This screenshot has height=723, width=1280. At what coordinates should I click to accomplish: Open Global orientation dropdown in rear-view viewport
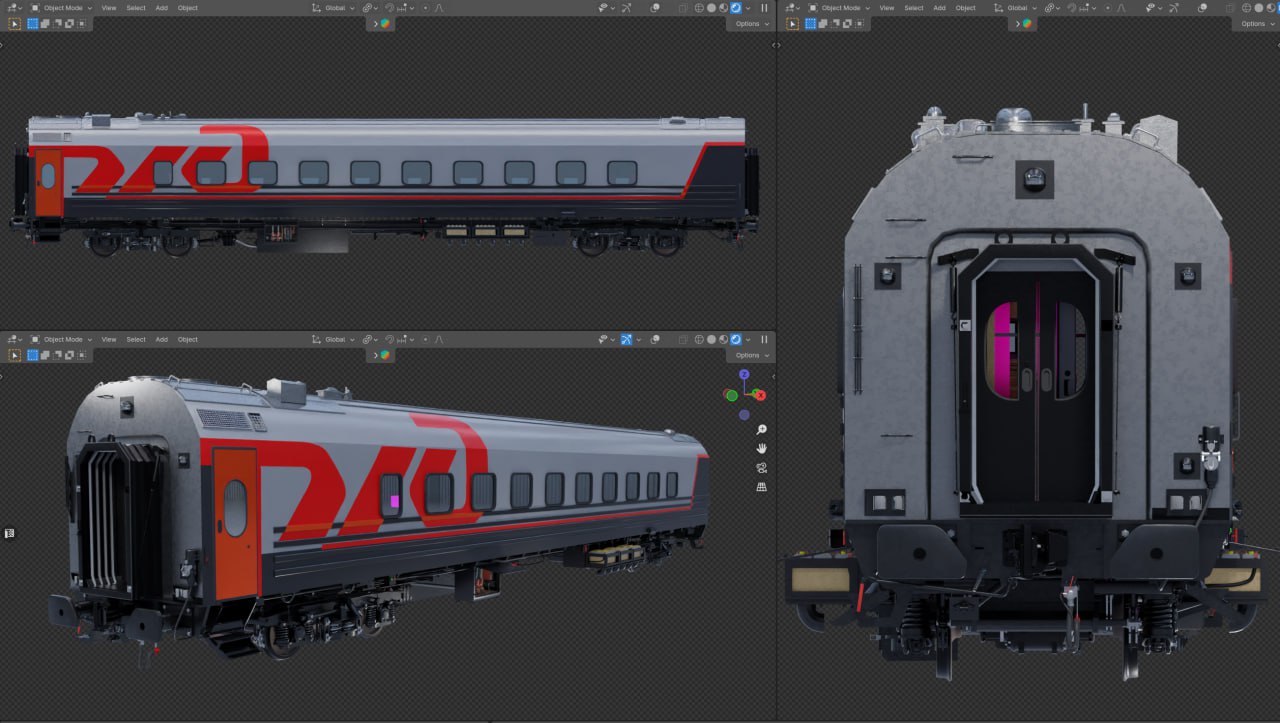pyautogui.click(x=1017, y=8)
